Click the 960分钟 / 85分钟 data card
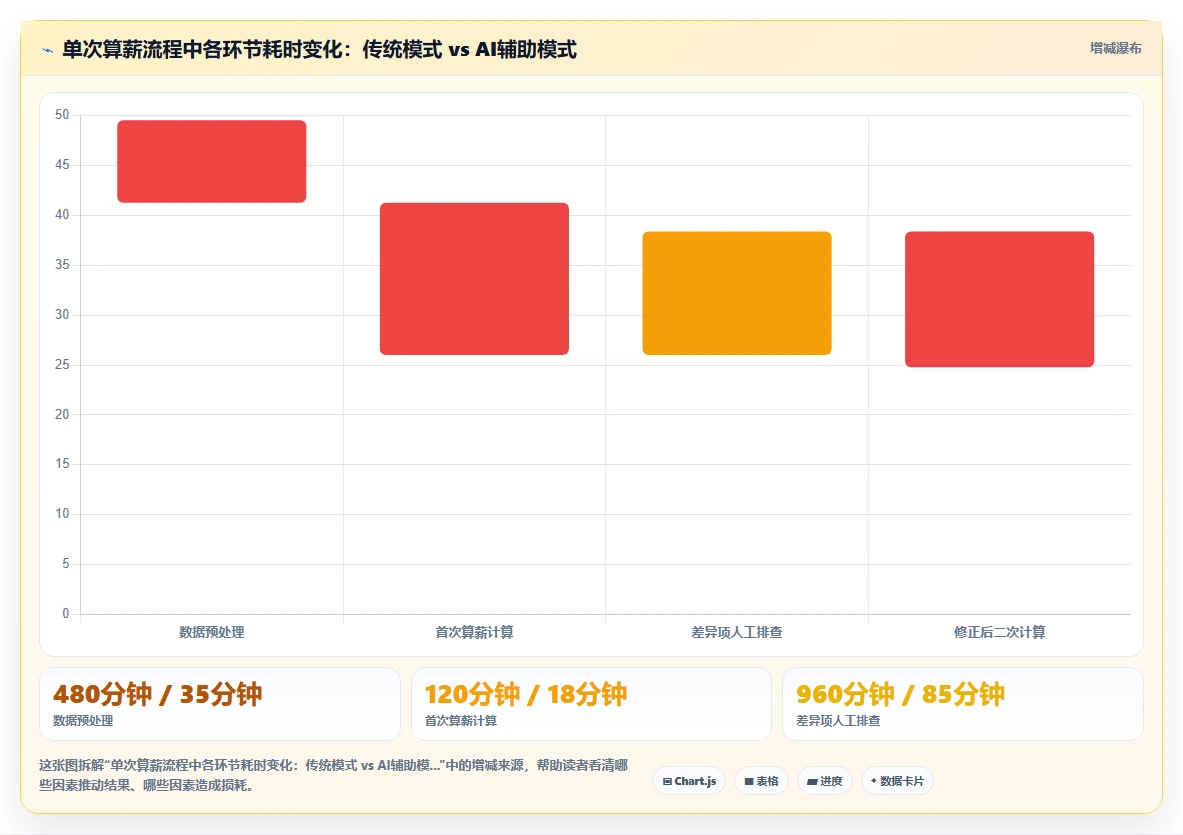The width and height of the screenshot is (1183, 835). coord(963,704)
